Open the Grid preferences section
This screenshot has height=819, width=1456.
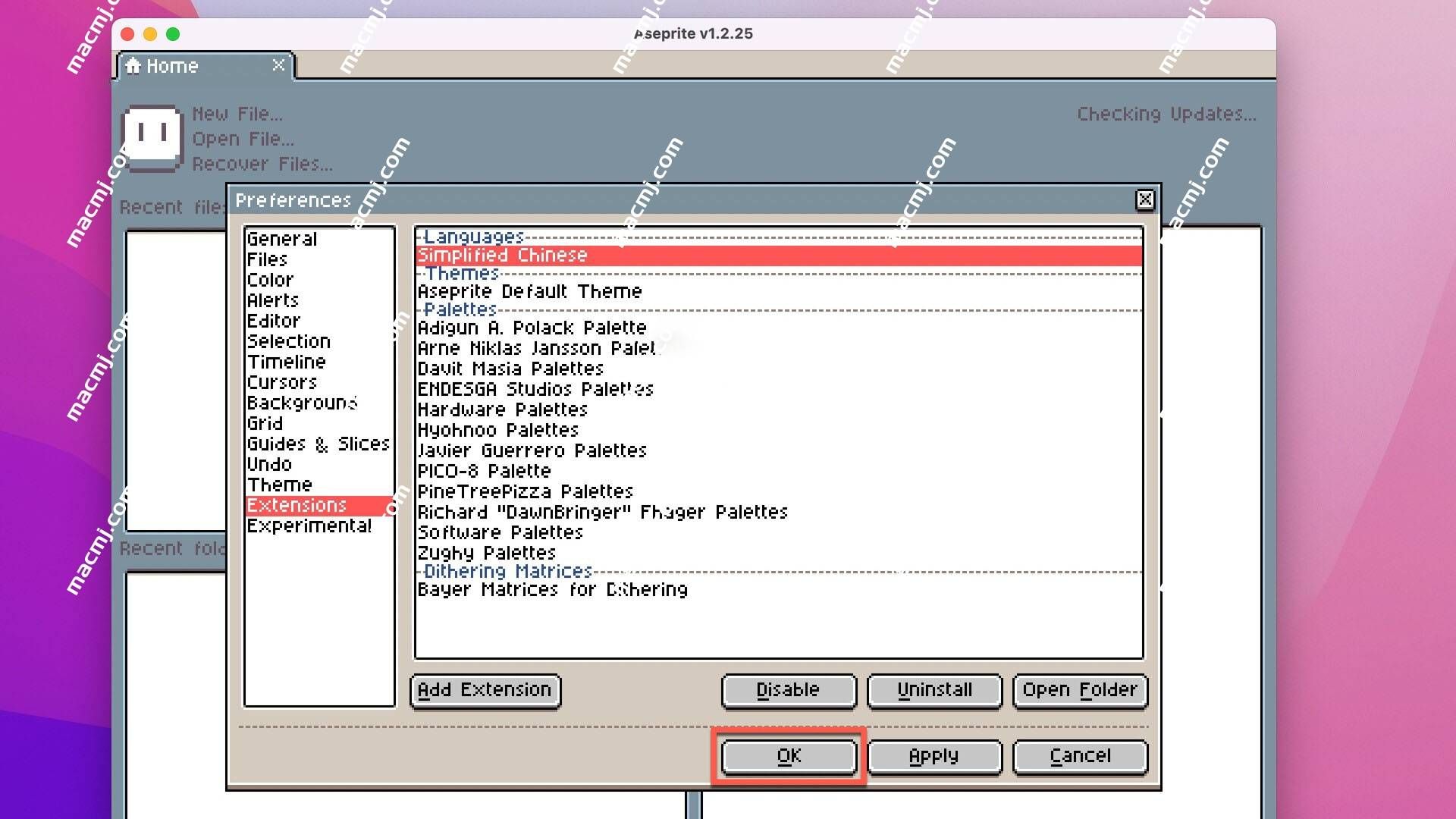tap(319, 423)
